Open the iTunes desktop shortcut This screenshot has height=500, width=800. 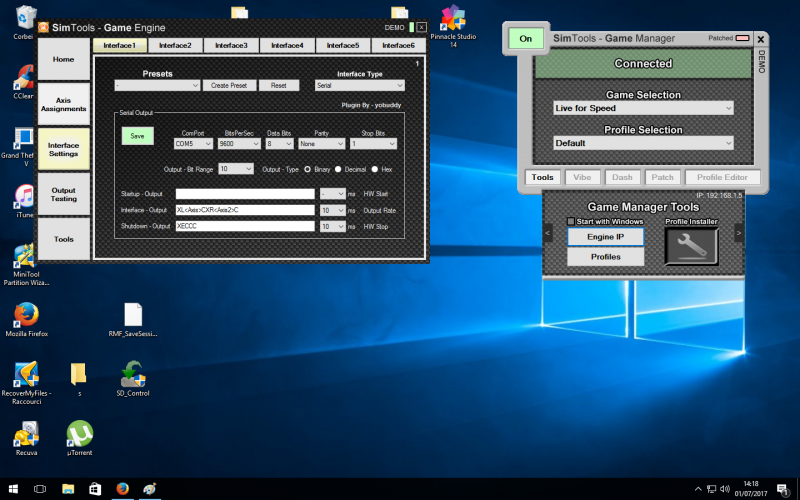(24, 197)
